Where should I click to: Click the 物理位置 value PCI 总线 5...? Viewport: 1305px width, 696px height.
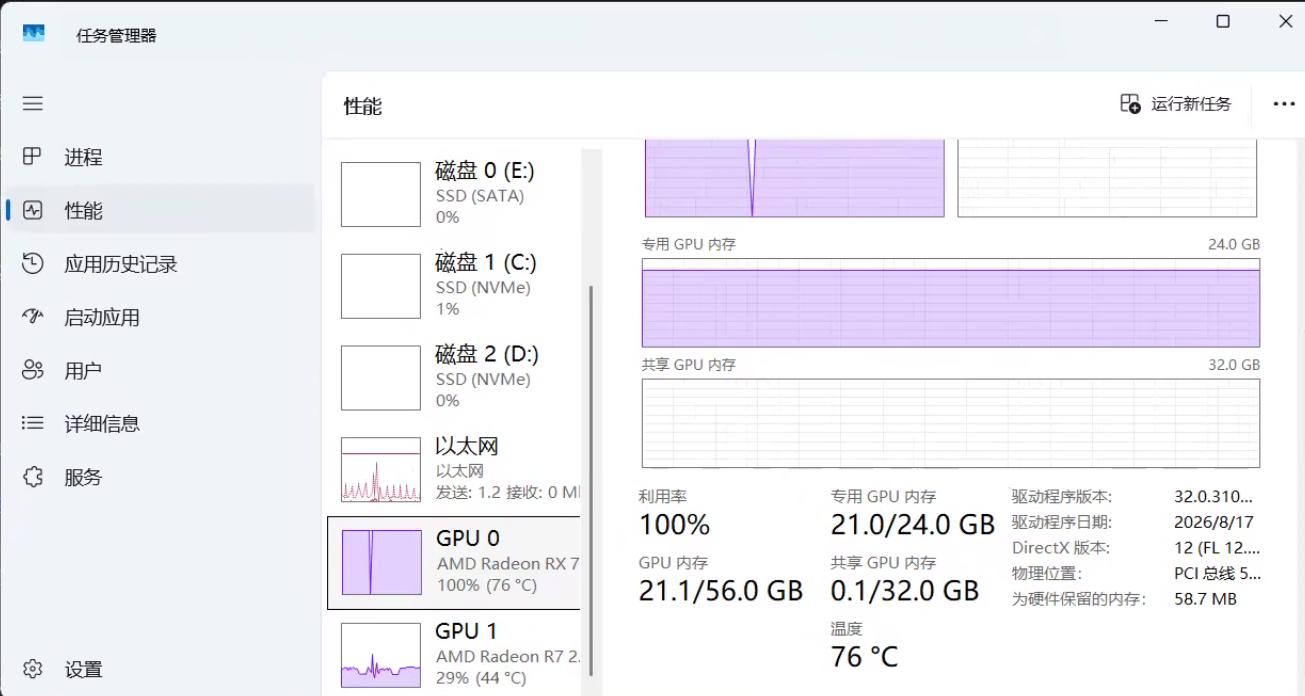[x=1217, y=574]
